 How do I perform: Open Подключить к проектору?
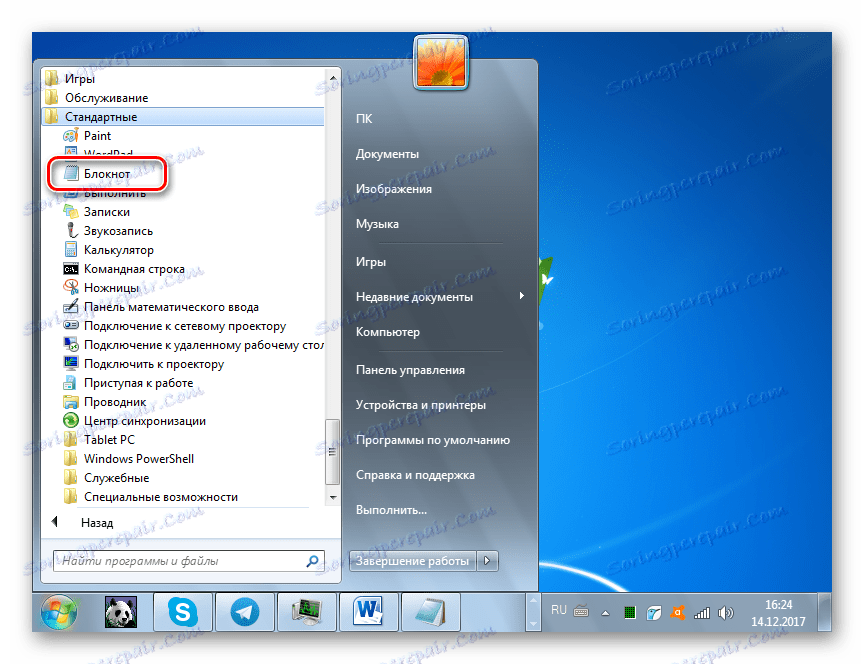coord(143,364)
